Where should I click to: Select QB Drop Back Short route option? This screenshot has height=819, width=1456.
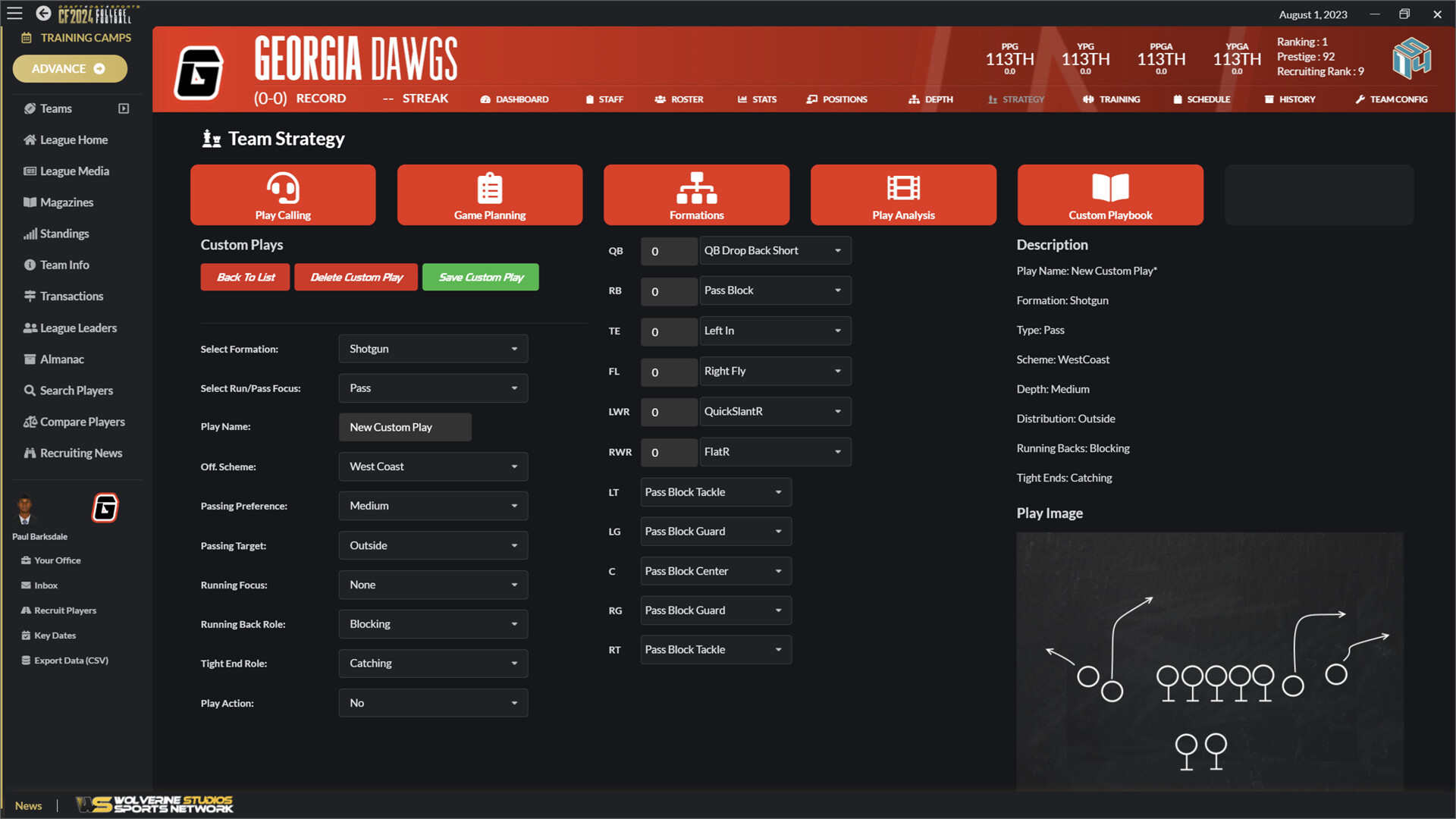(x=771, y=250)
